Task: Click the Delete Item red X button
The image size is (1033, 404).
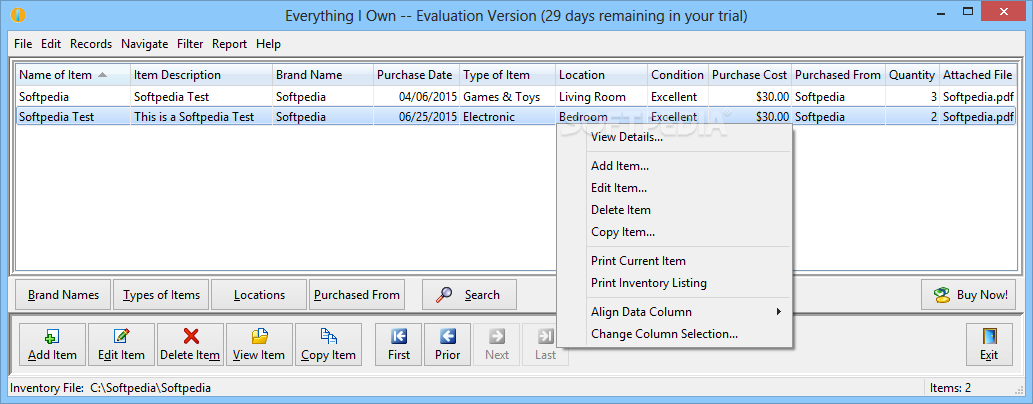Action: [x=190, y=344]
